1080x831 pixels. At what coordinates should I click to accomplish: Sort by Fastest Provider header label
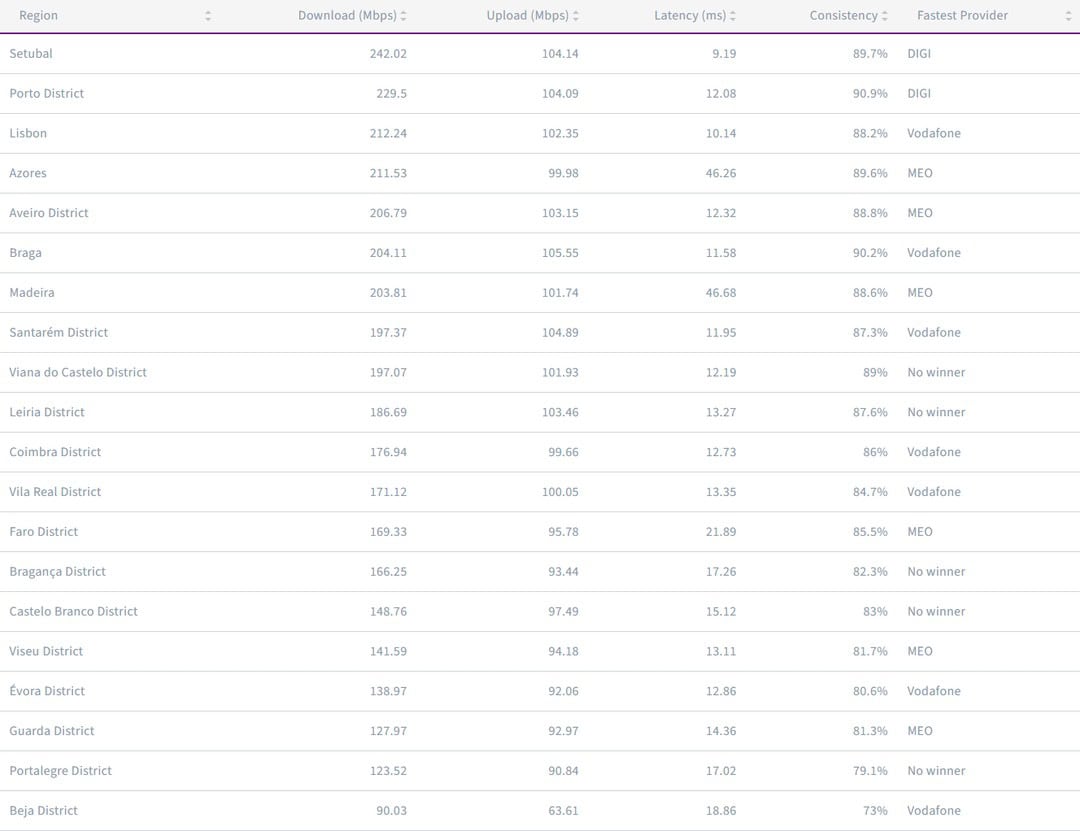[962, 16]
